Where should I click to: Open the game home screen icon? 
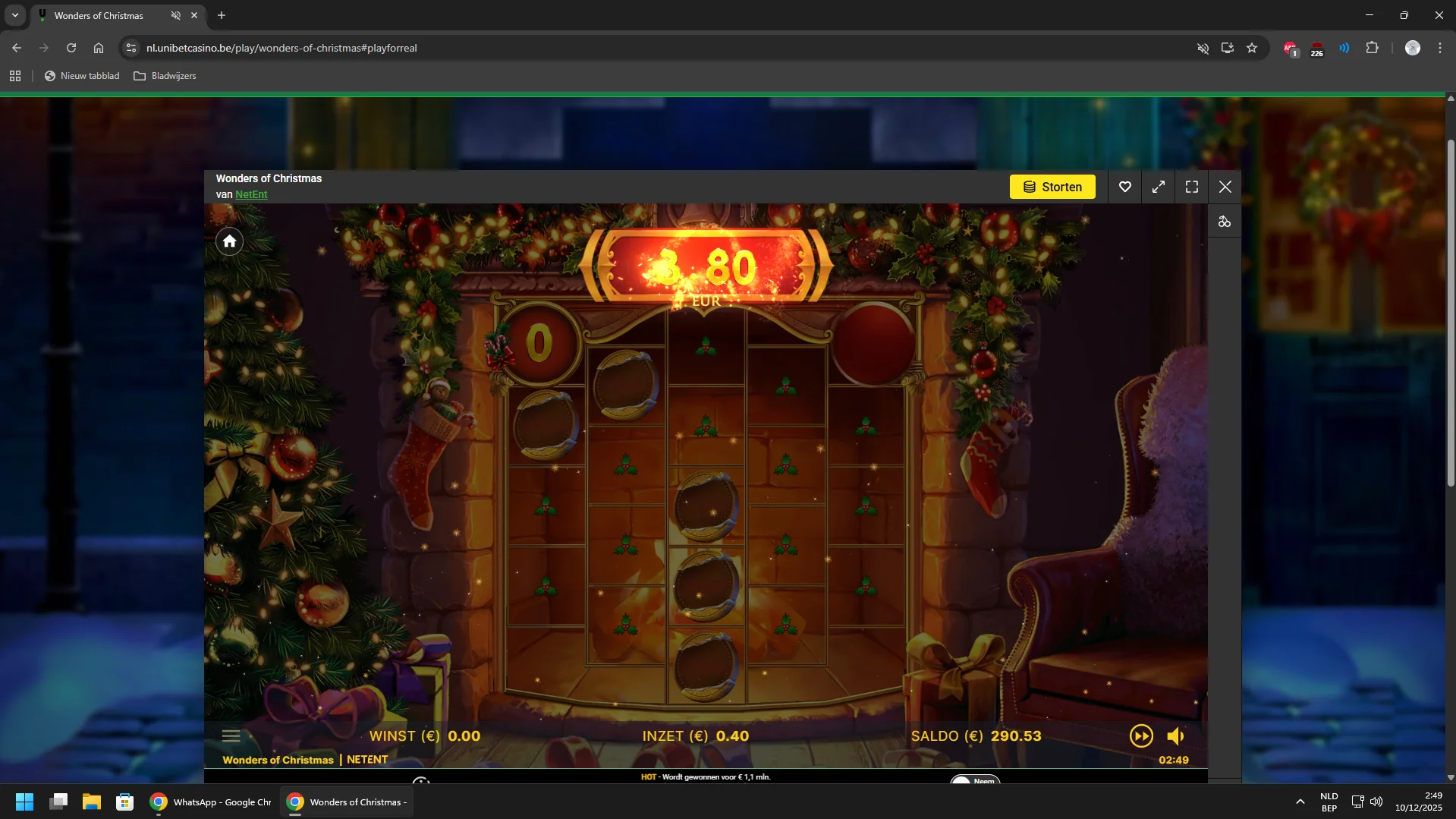click(229, 241)
